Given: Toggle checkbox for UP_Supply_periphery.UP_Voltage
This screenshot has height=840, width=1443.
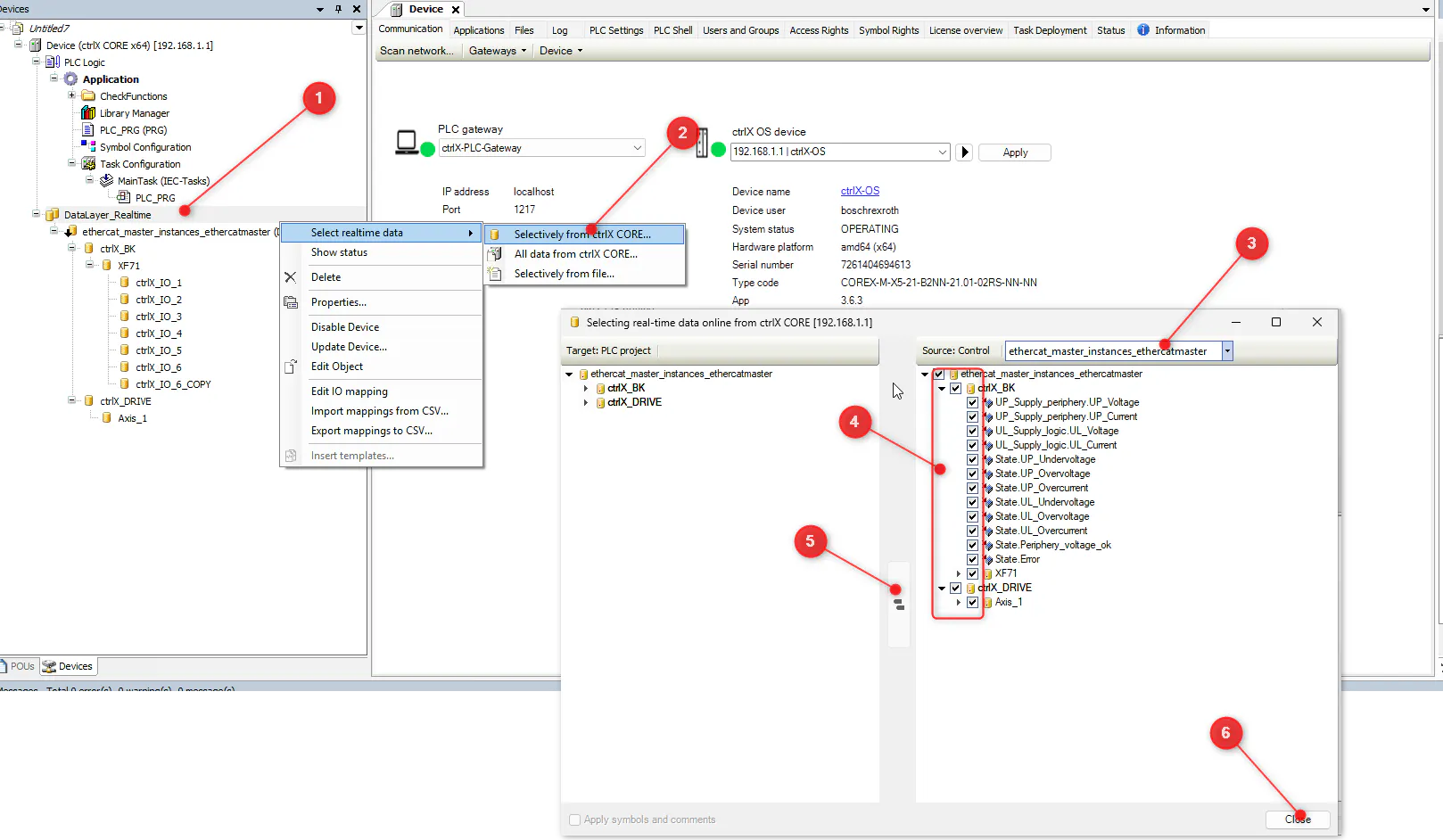Looking at the screenshot, I should (972, 402).
